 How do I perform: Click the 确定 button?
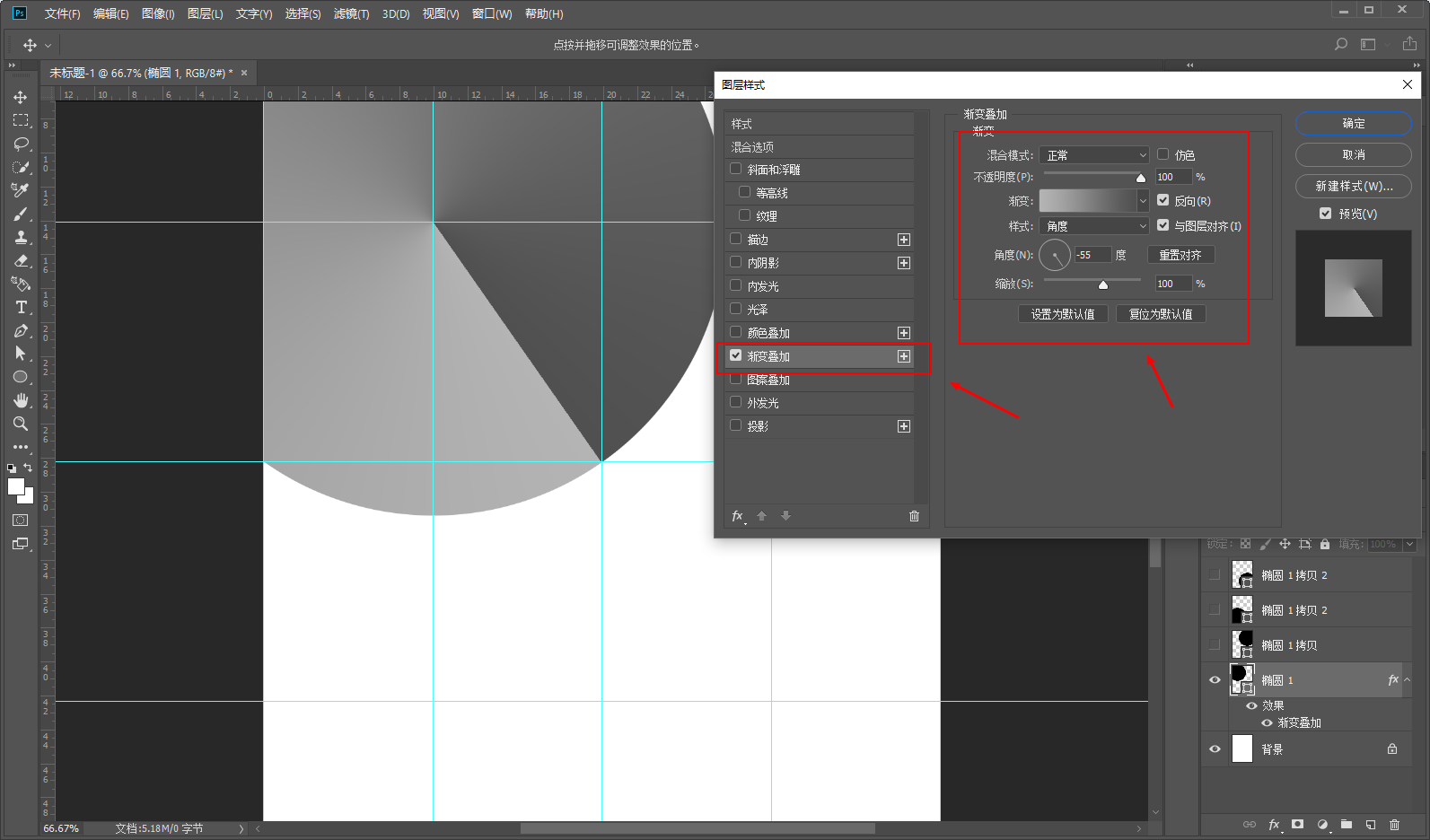pyautogui.click(x=1353, y=124)
